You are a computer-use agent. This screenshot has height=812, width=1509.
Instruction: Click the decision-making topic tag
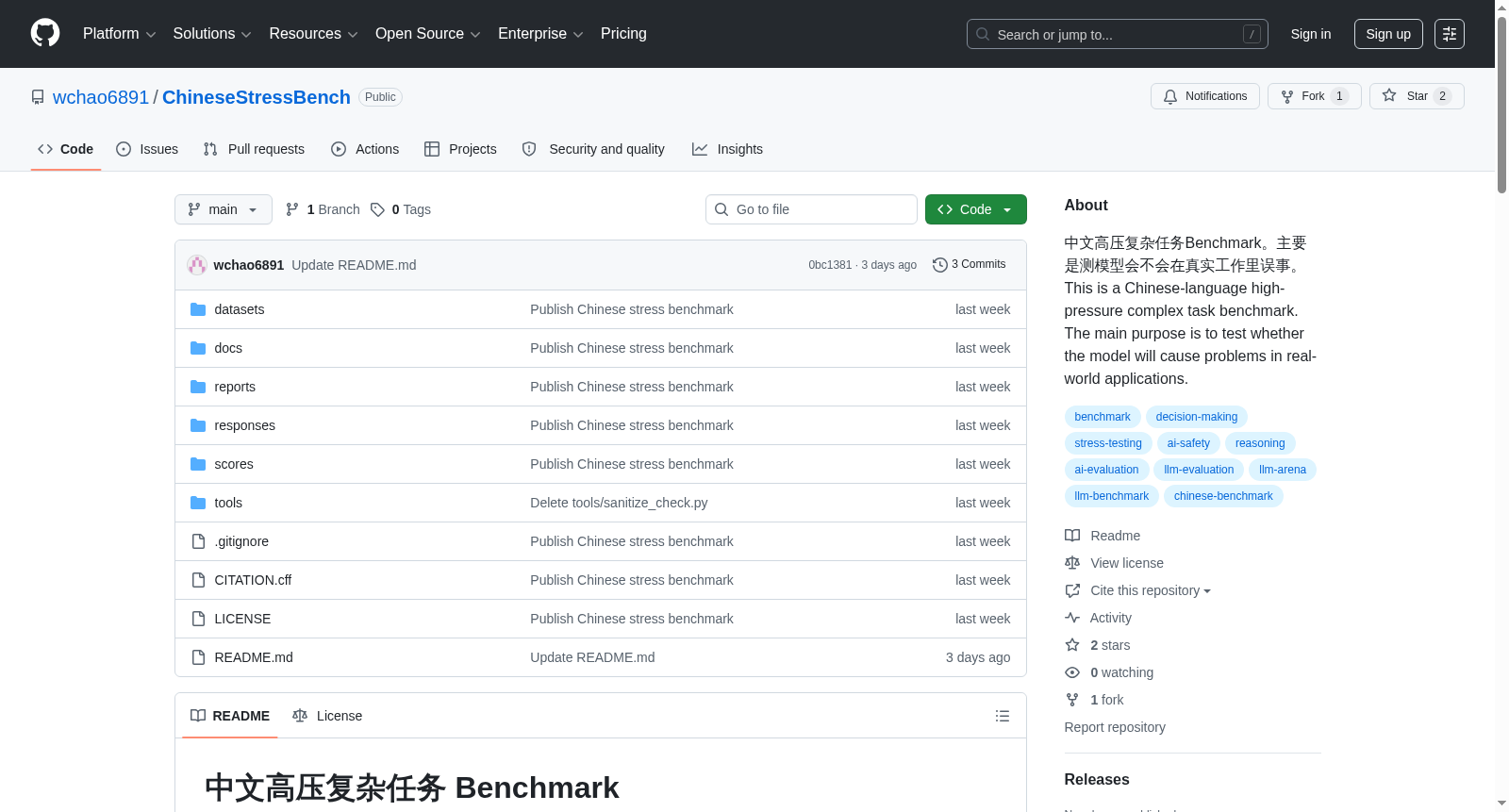pos(1197,417)
